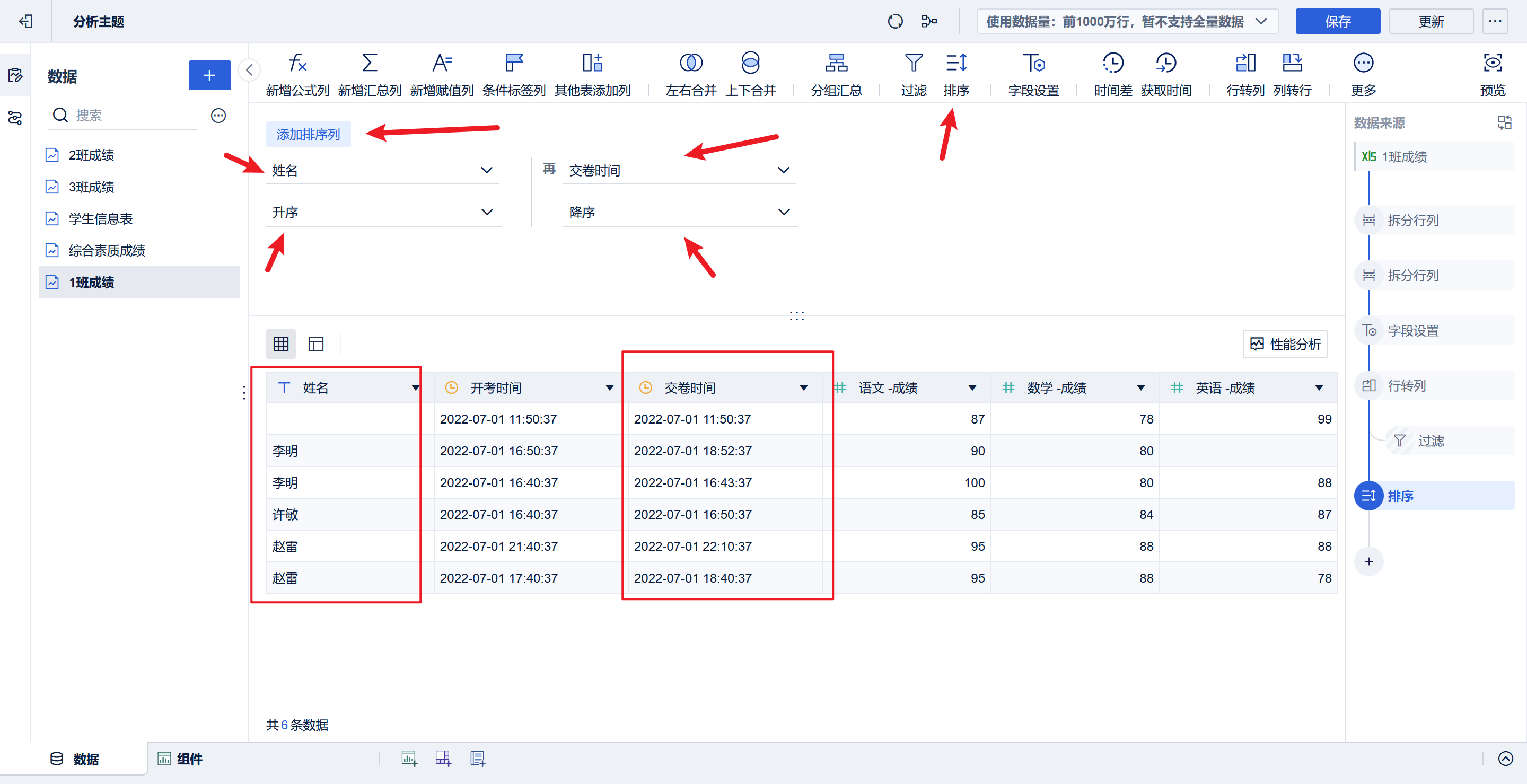This screenshot has height=784, width=1527.
Task: Click the 条件标签列 flag icon
Action: 513,63
